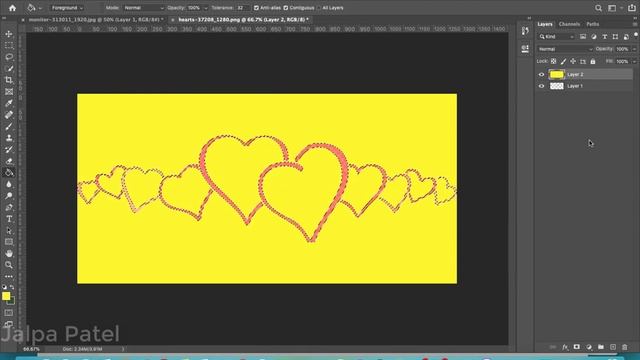This screenshot has height=360, width=640.
Task: Hide Layer 1 visibility eye
Action: click(x=541, y=86)
